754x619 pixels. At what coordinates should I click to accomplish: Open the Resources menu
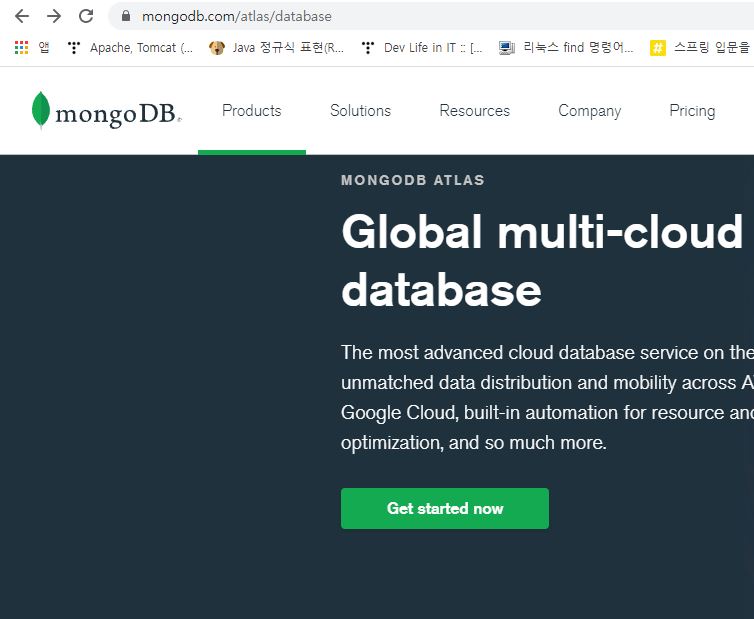[474, 111]
